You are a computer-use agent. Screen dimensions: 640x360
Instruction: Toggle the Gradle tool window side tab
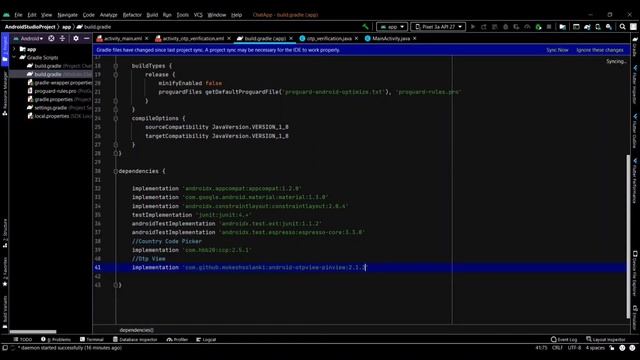point(635,47)
